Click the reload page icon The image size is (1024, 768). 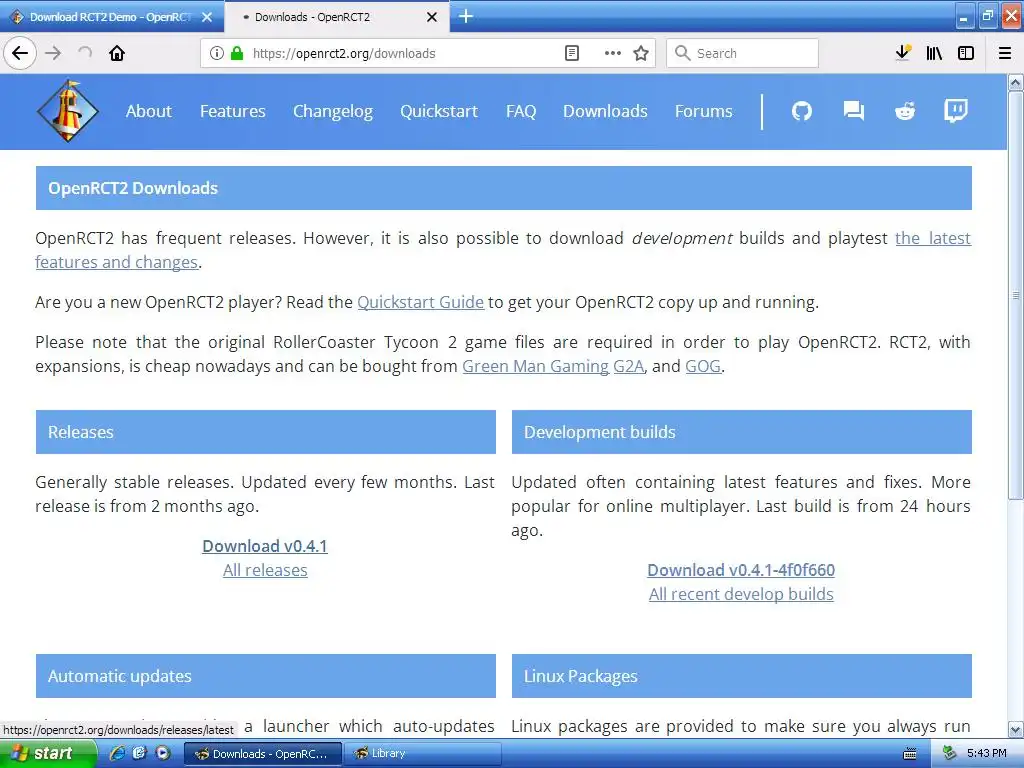(86, 54)
